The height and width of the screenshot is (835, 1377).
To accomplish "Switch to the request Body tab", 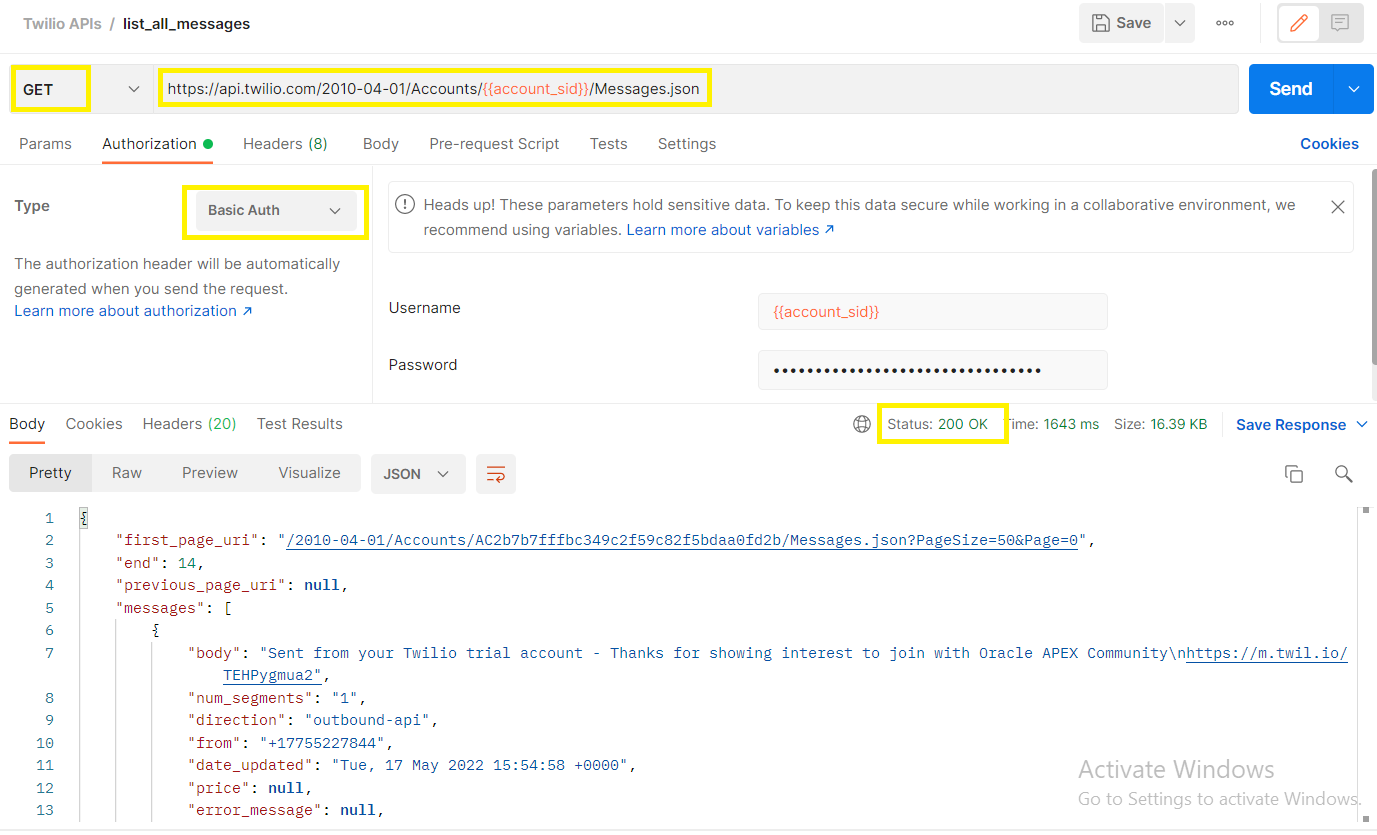I will coord(381,144).
